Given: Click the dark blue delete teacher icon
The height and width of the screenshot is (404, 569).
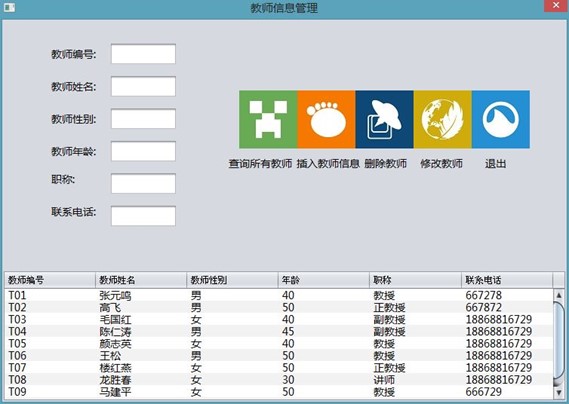Looking at the screenshot, I should (384, 119).
